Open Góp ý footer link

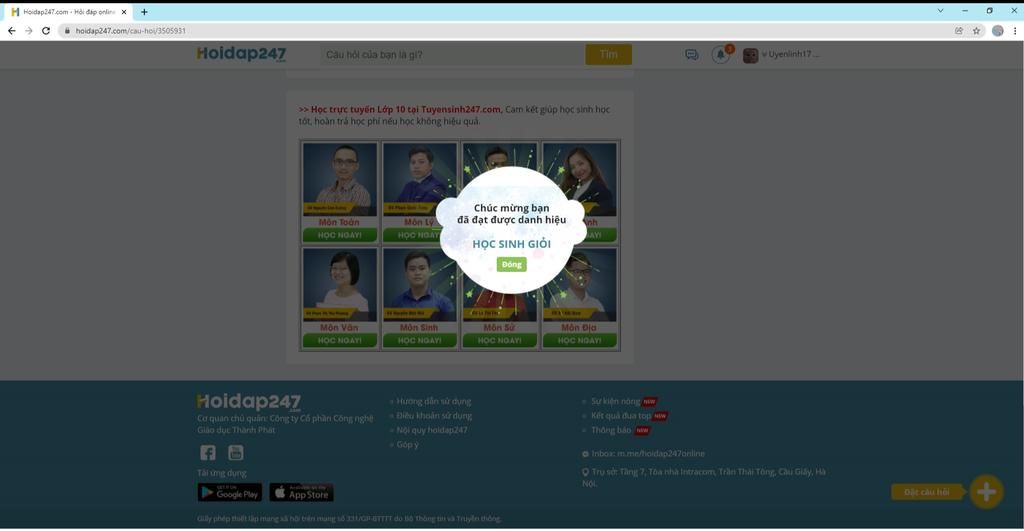[407, 444]
